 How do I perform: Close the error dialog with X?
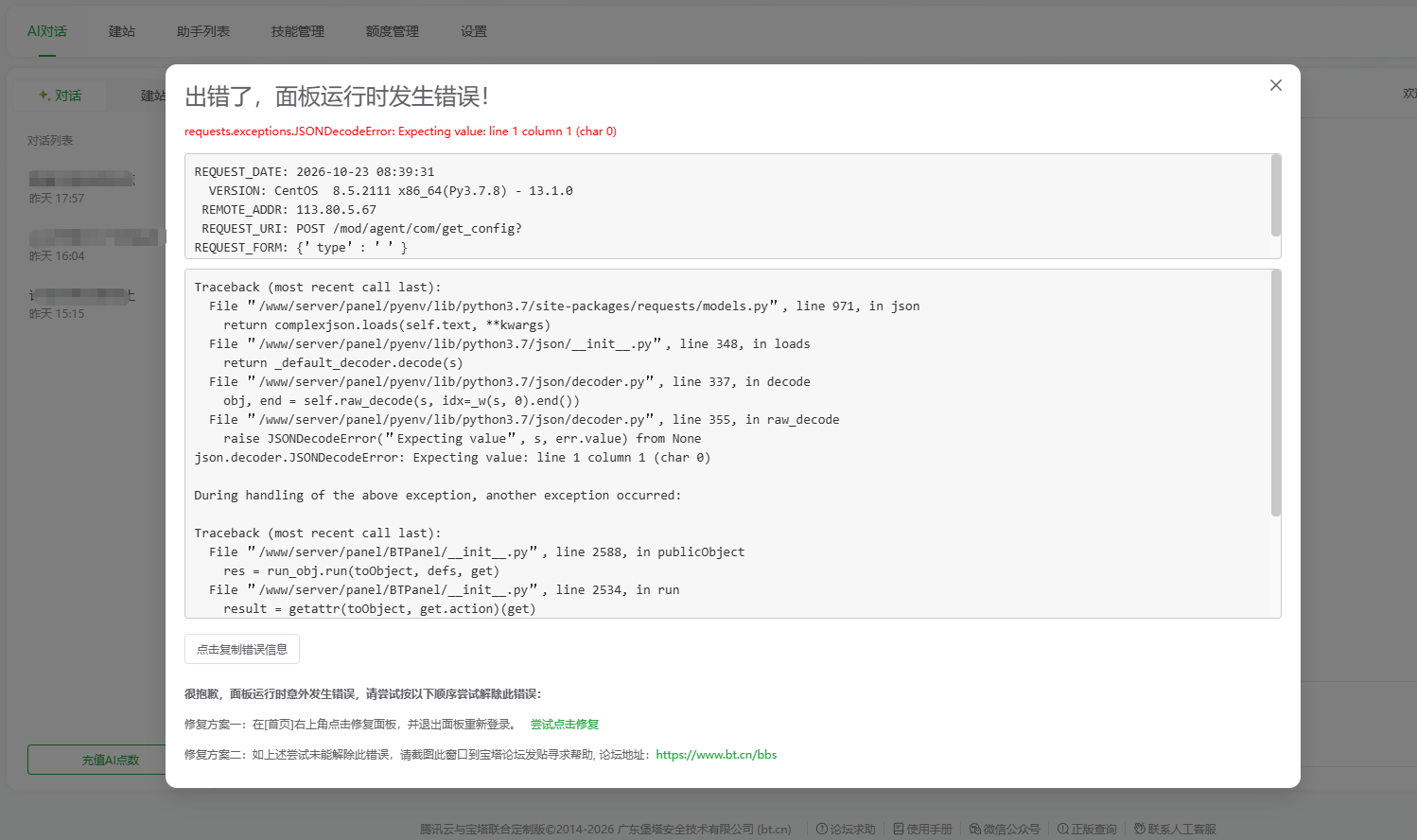[x=1276, y=85]
